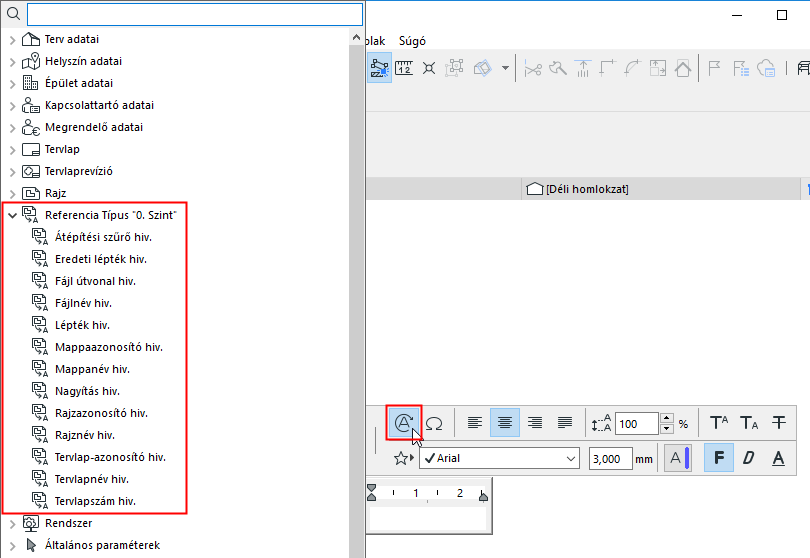
Task: Click the right tab stop marker on ruler
Action: click(x=483, y=497)
